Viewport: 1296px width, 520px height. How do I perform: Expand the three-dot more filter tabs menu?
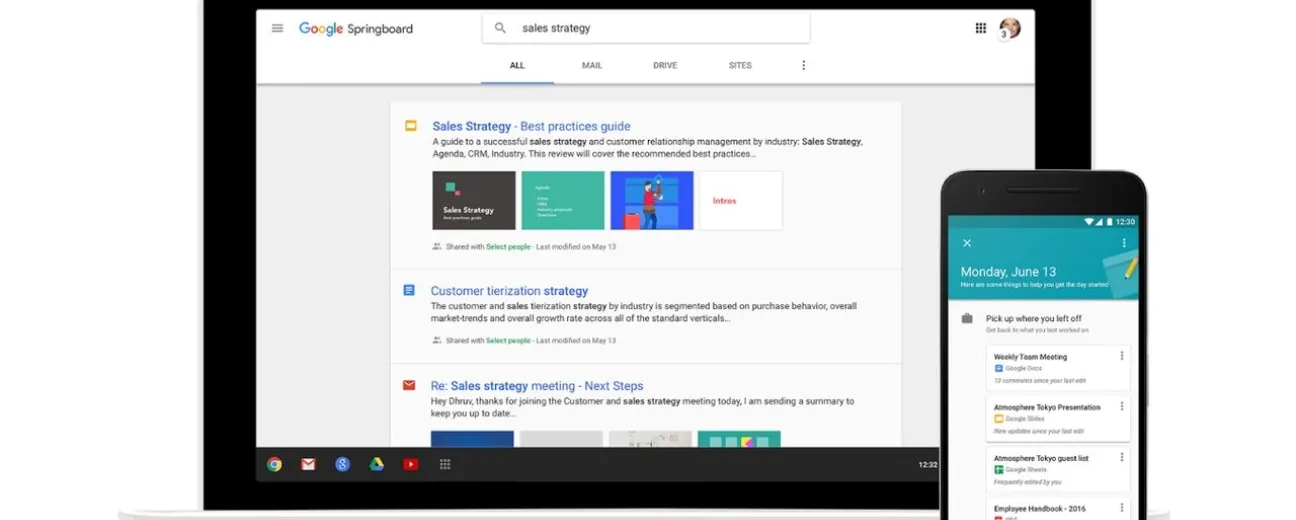pos(803,65)
